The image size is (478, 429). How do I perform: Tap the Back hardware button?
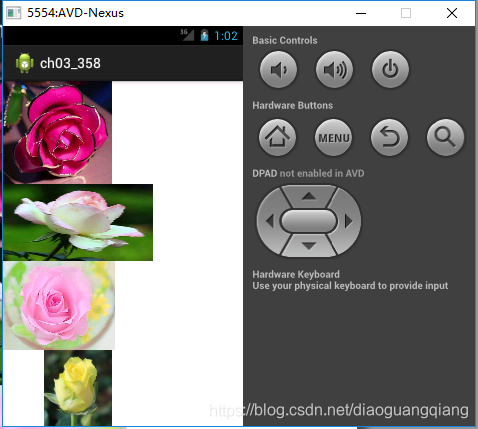(389, 137)
